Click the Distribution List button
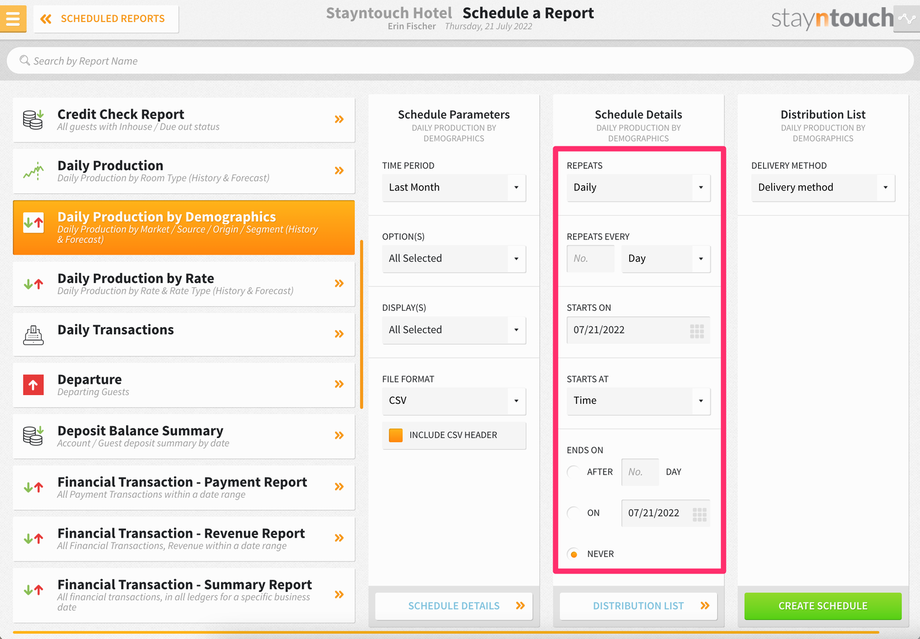This screenshot has width=920, height=639. click(638, 606)
